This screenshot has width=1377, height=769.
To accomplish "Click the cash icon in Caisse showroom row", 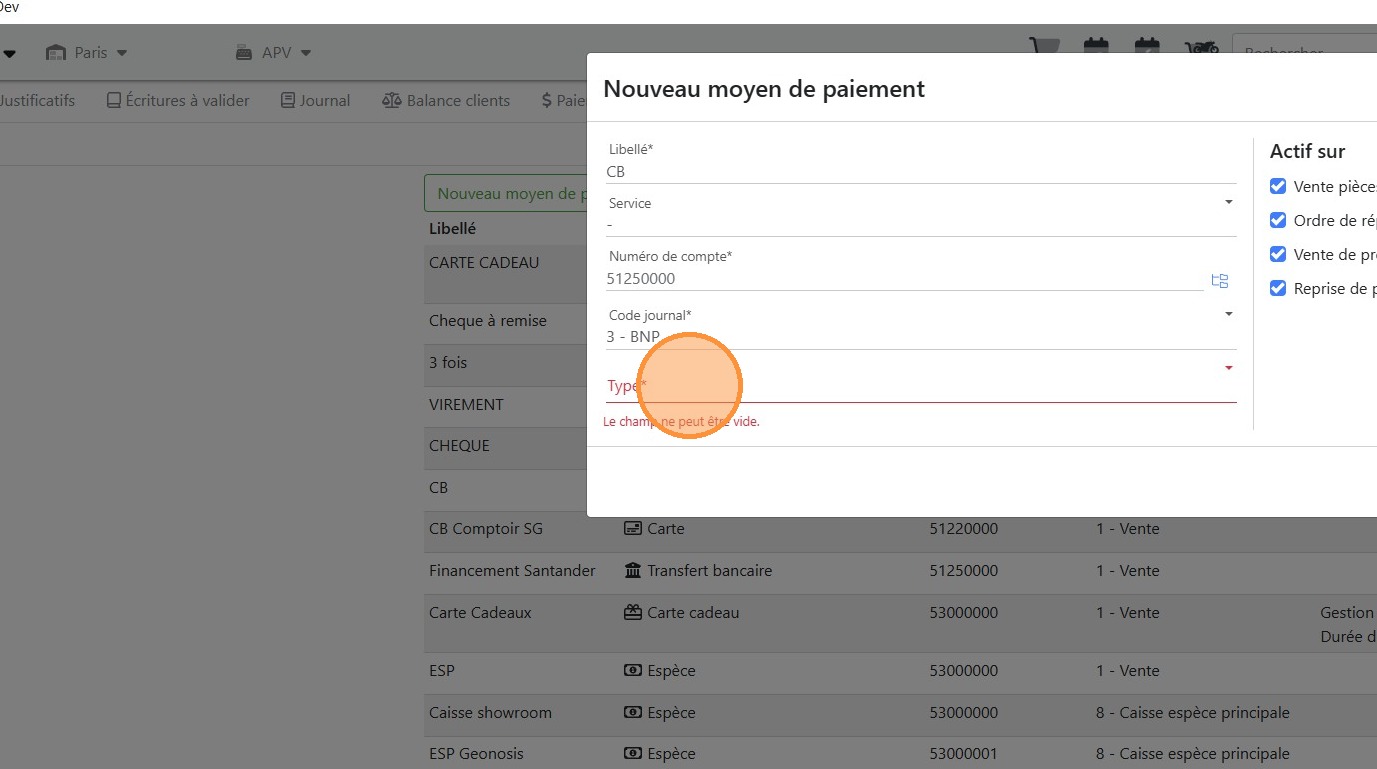I will pyautogui.click(x=632, y=713).
